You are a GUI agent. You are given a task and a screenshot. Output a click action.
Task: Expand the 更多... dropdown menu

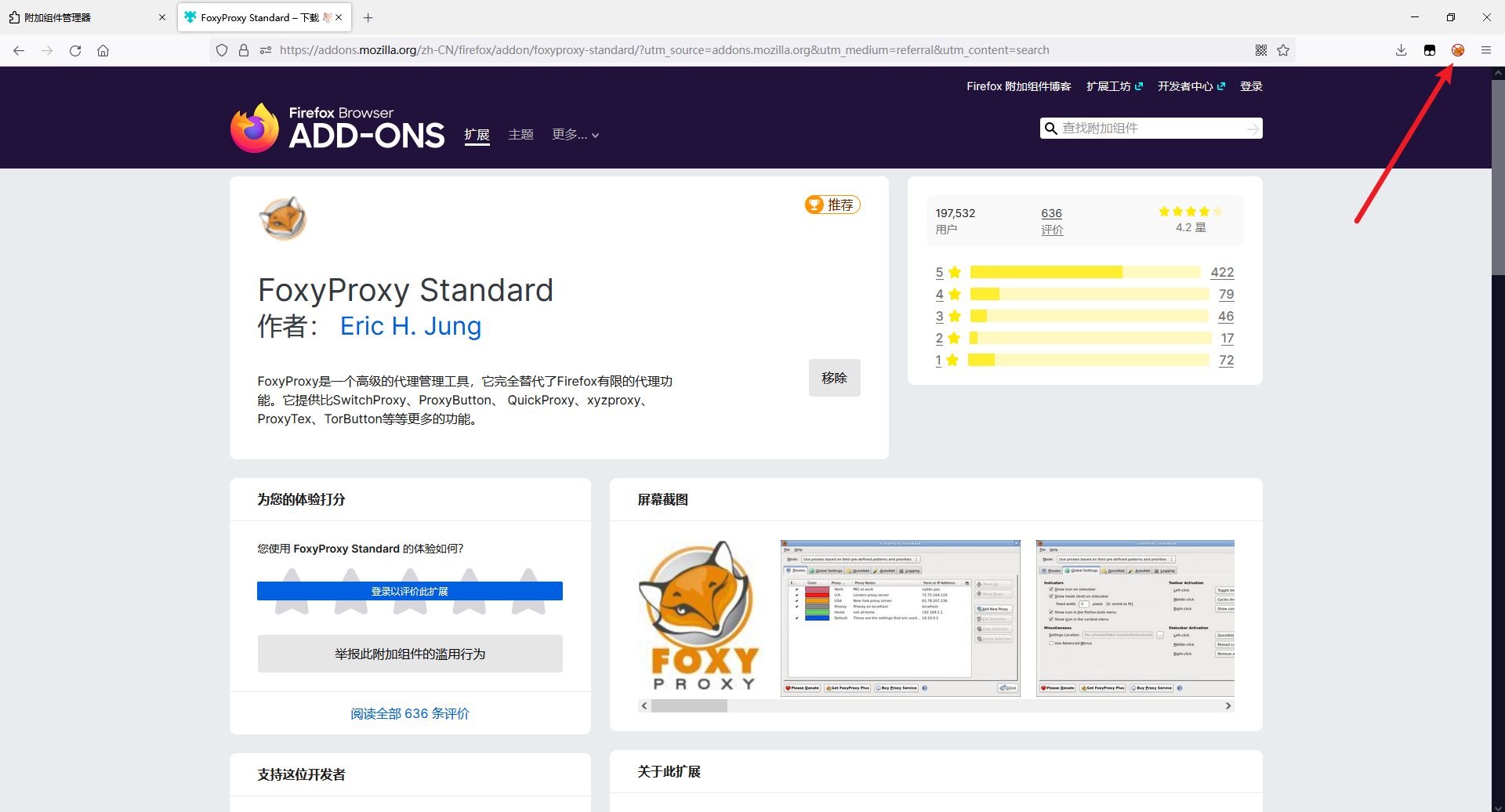pos(576,135)
